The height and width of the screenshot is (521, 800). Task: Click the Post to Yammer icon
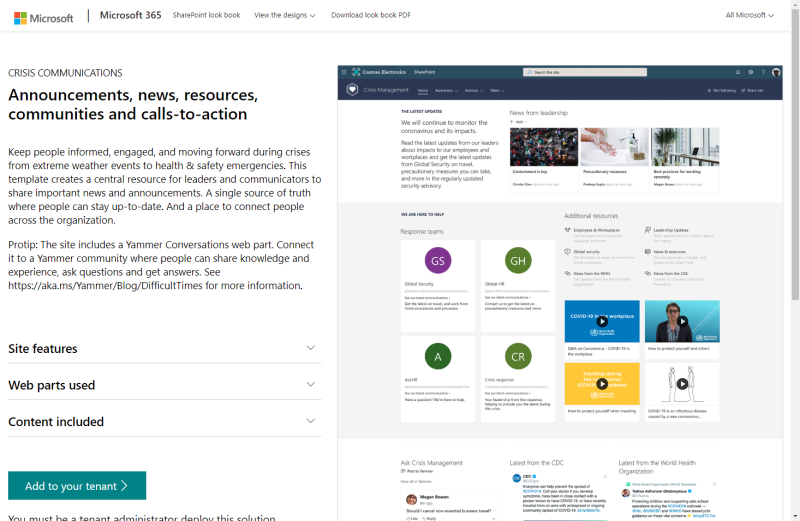point(403,471)
